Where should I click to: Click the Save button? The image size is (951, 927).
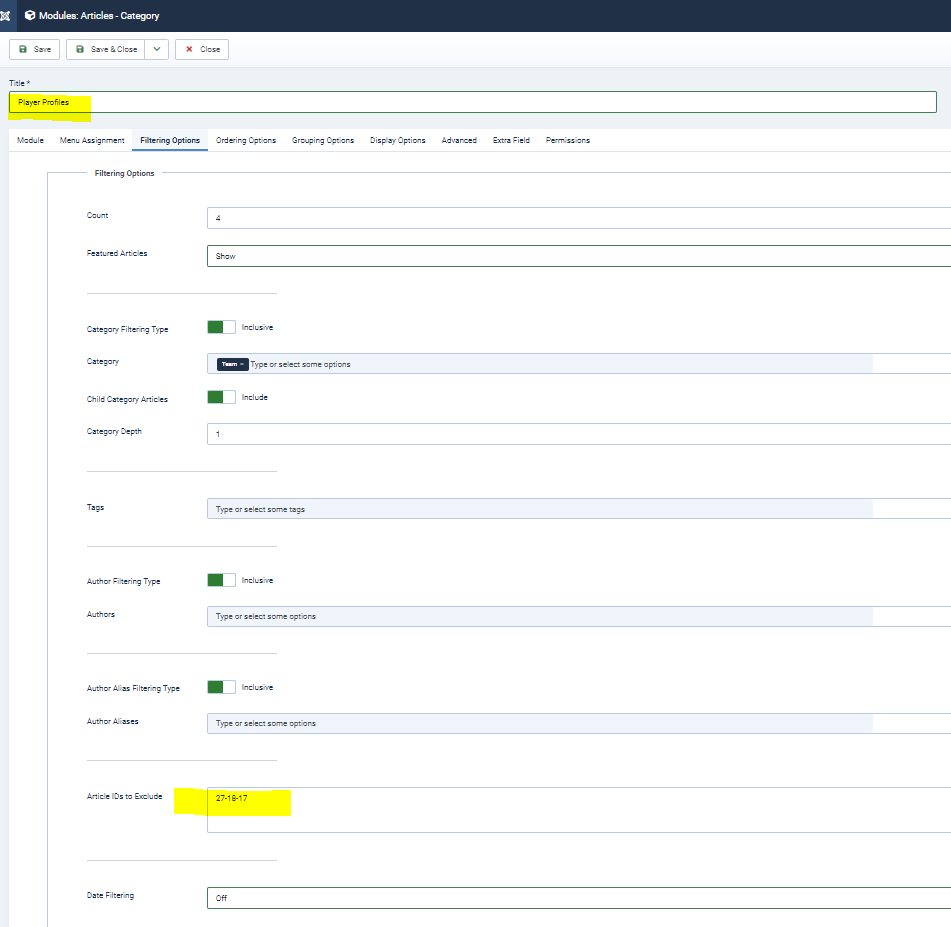35,49
